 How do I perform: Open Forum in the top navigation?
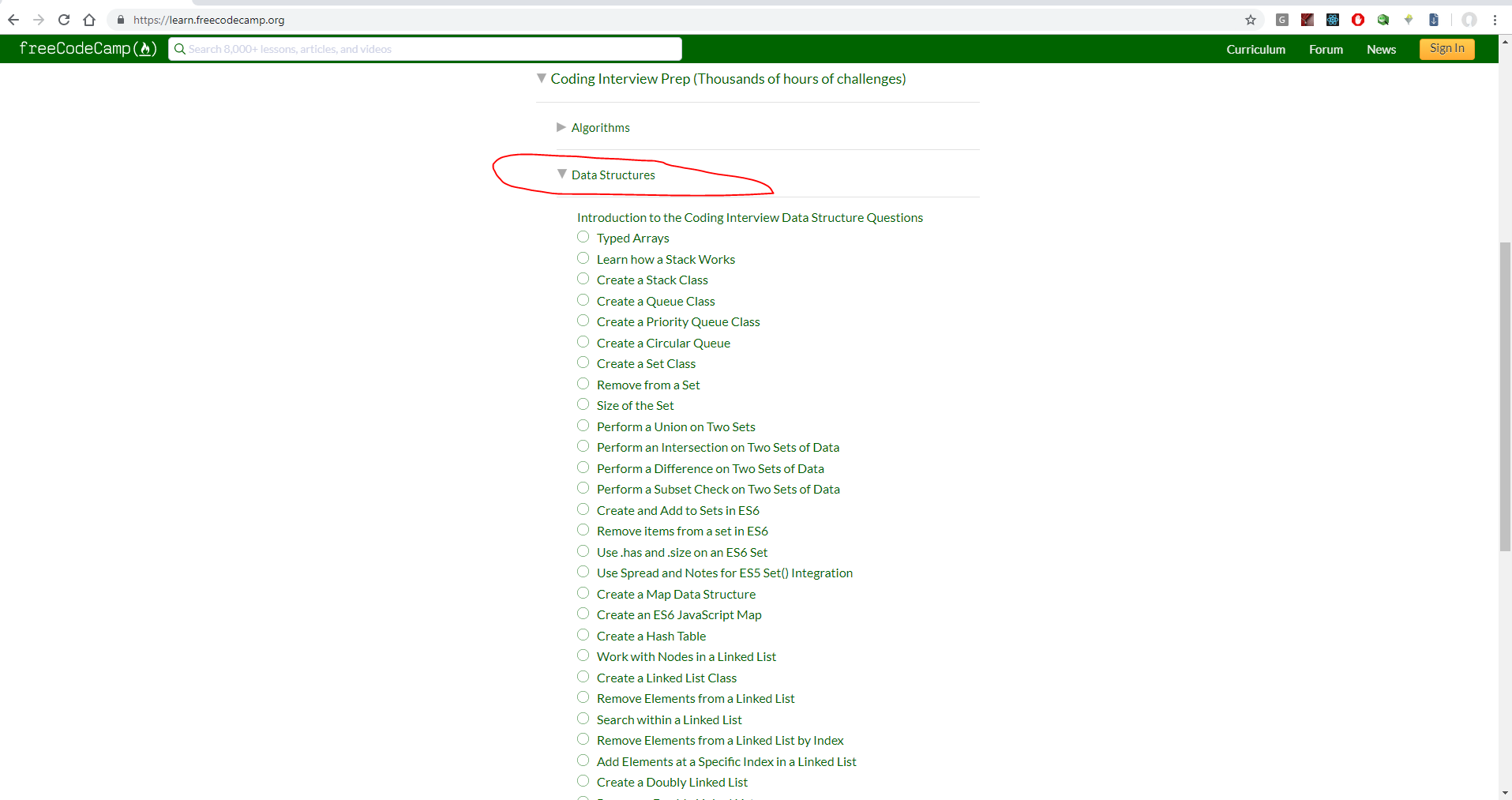point(1326,49)
